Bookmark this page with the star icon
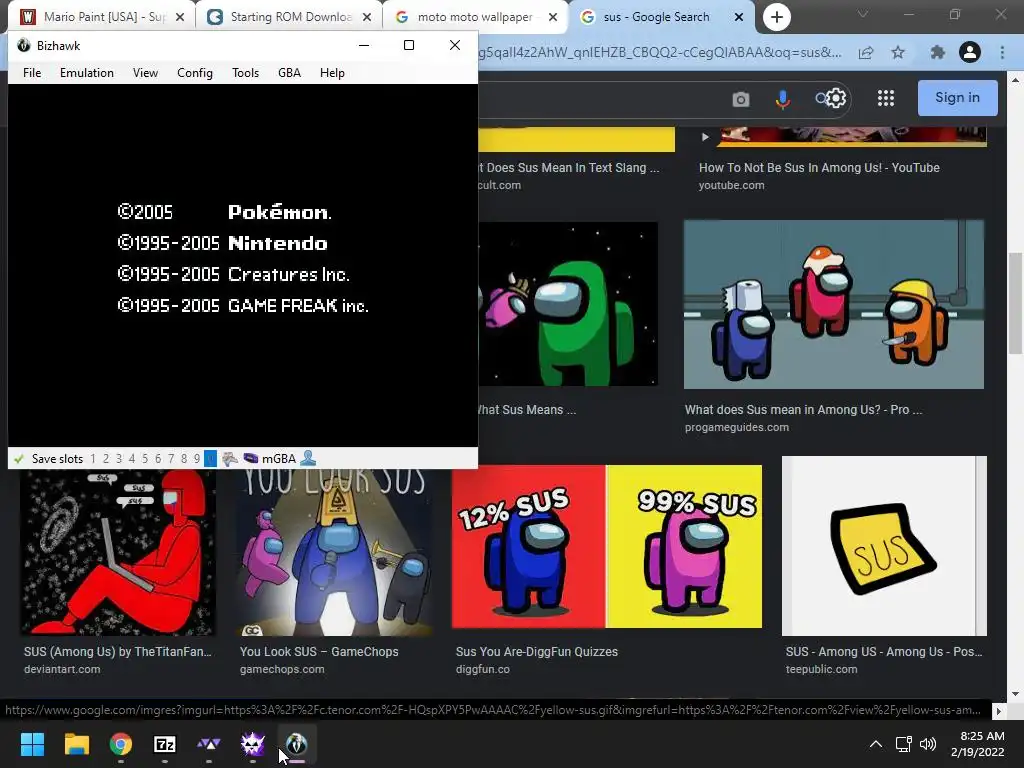The width and height of the screenshot is (1024, 768). (x=898, y=52)
